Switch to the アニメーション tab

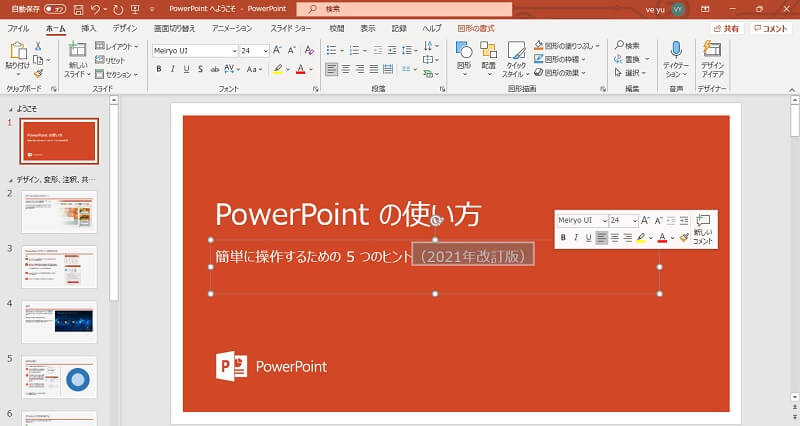232,29
